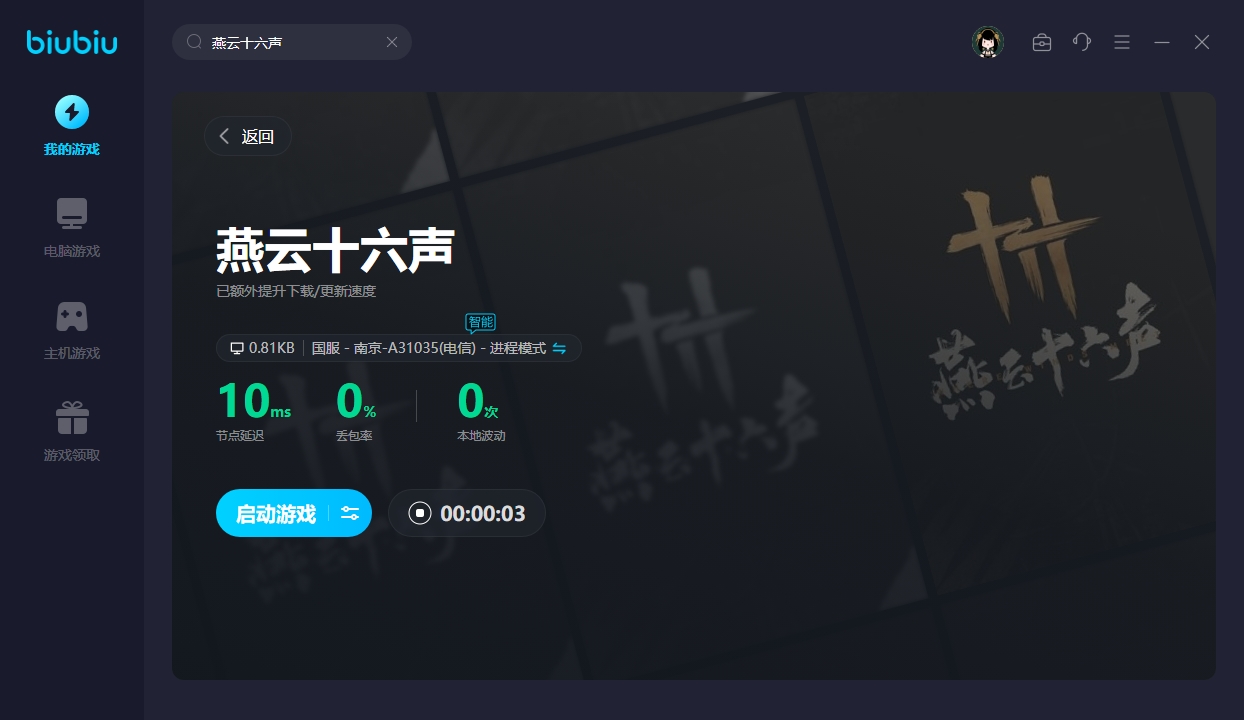
Task: Click the monitor icon by 0.81KB
Action: click(237, 348)
